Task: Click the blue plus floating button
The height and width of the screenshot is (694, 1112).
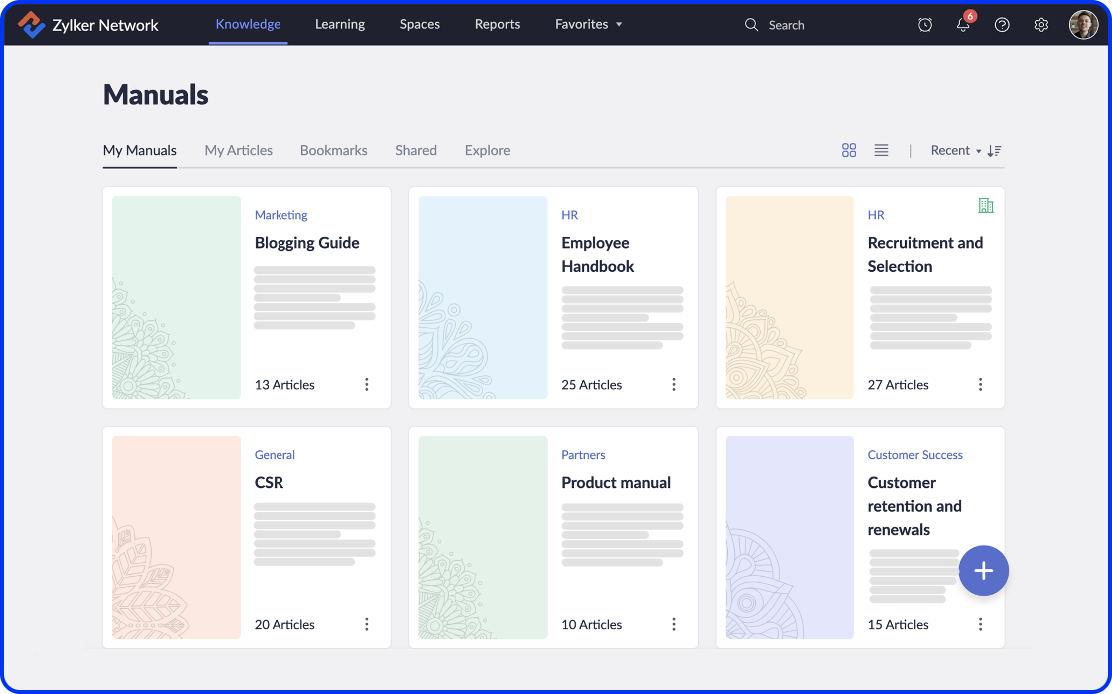Action: 983,571
